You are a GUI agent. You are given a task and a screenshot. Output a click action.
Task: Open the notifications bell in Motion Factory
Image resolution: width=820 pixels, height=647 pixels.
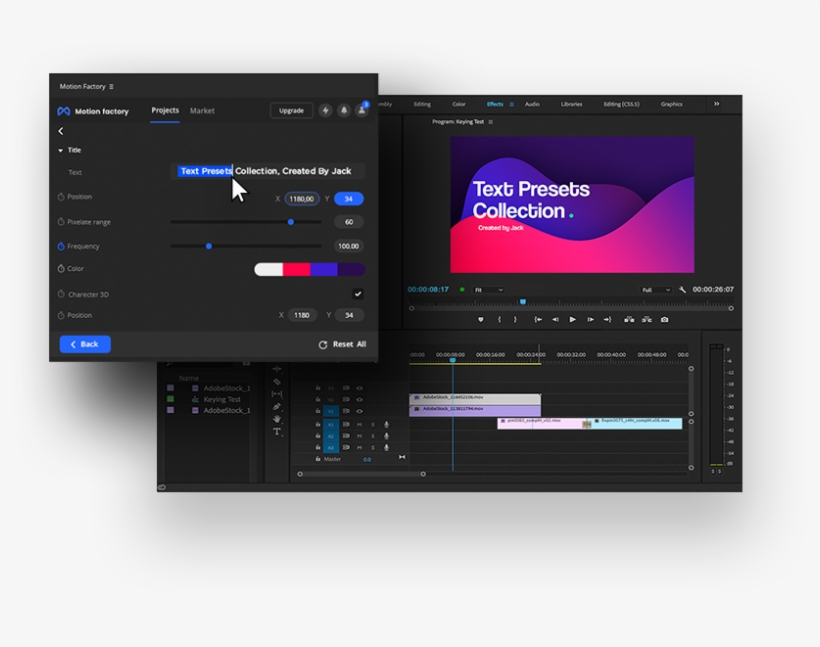coord(344,111)
